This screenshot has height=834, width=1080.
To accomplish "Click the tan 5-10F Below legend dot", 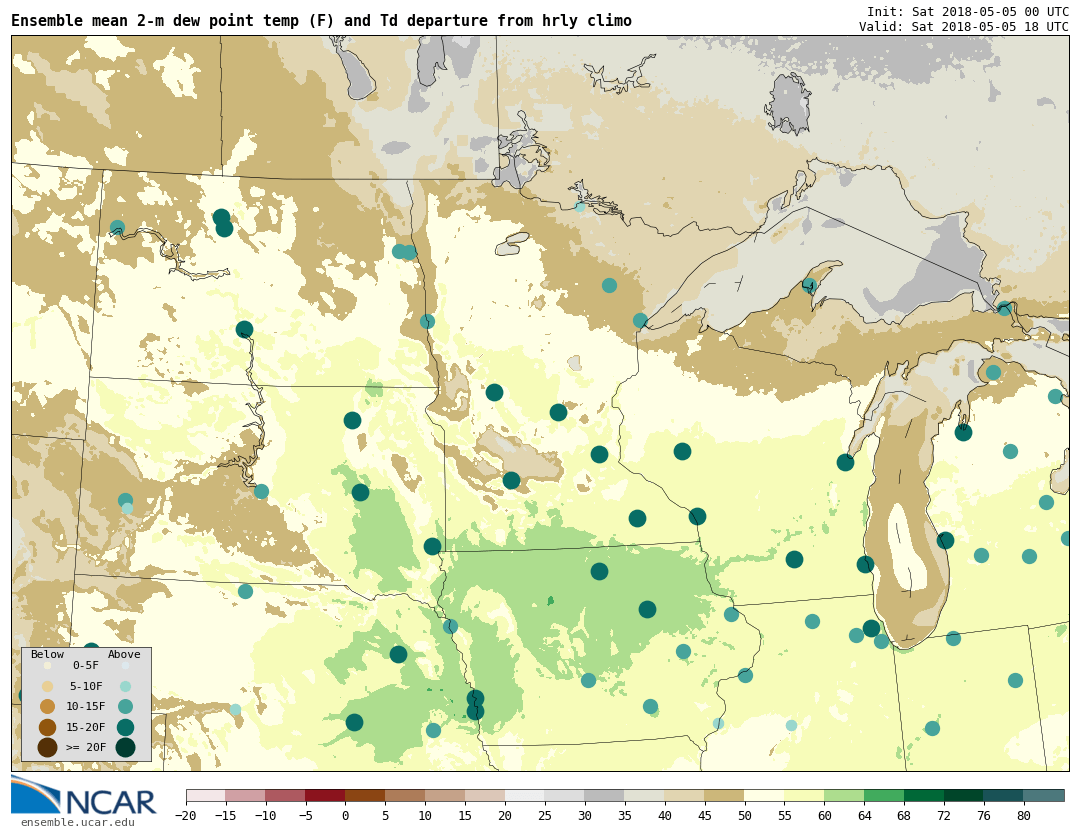I will [47, 686].
